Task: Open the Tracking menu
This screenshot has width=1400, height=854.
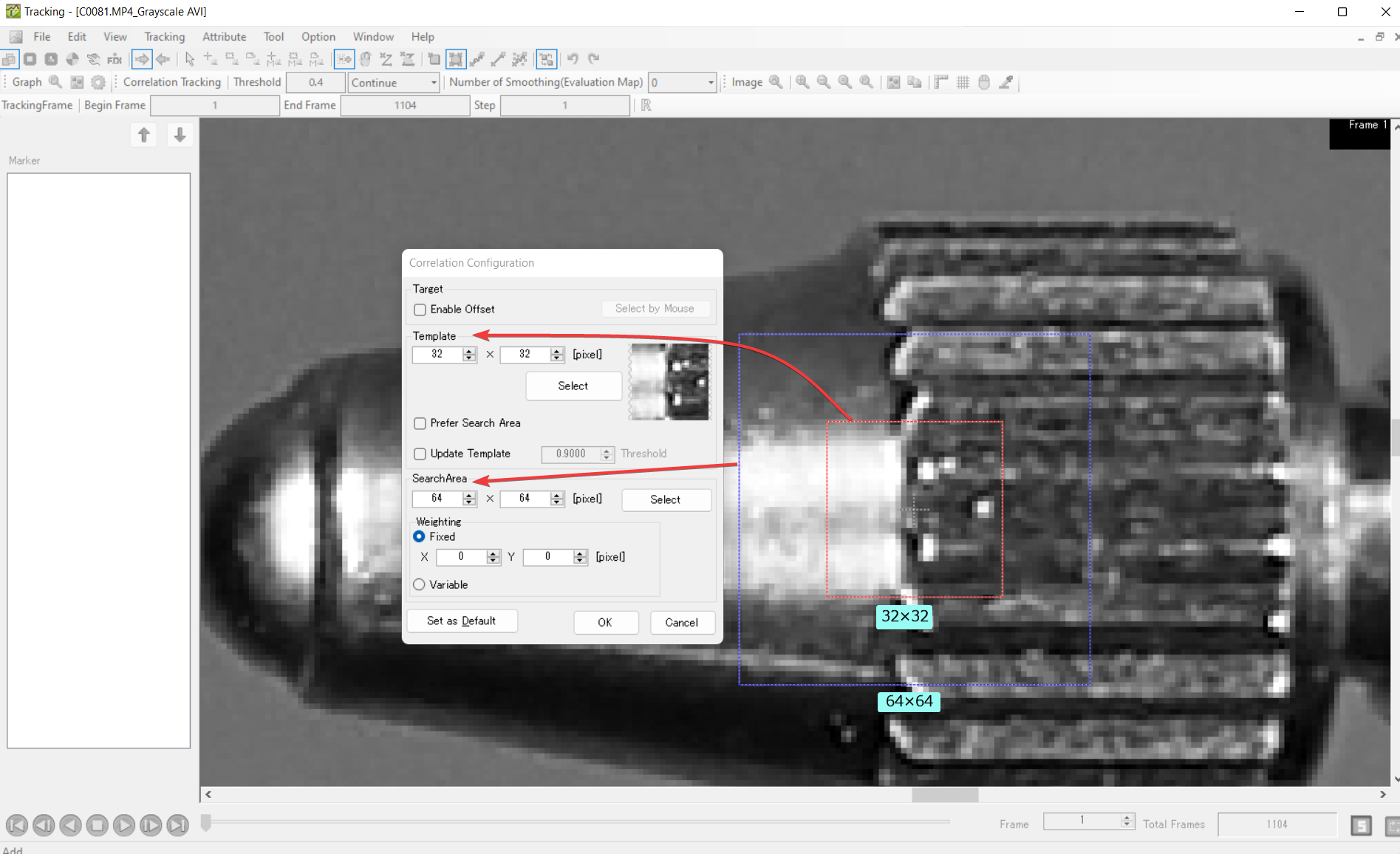Action: point(164,37)
